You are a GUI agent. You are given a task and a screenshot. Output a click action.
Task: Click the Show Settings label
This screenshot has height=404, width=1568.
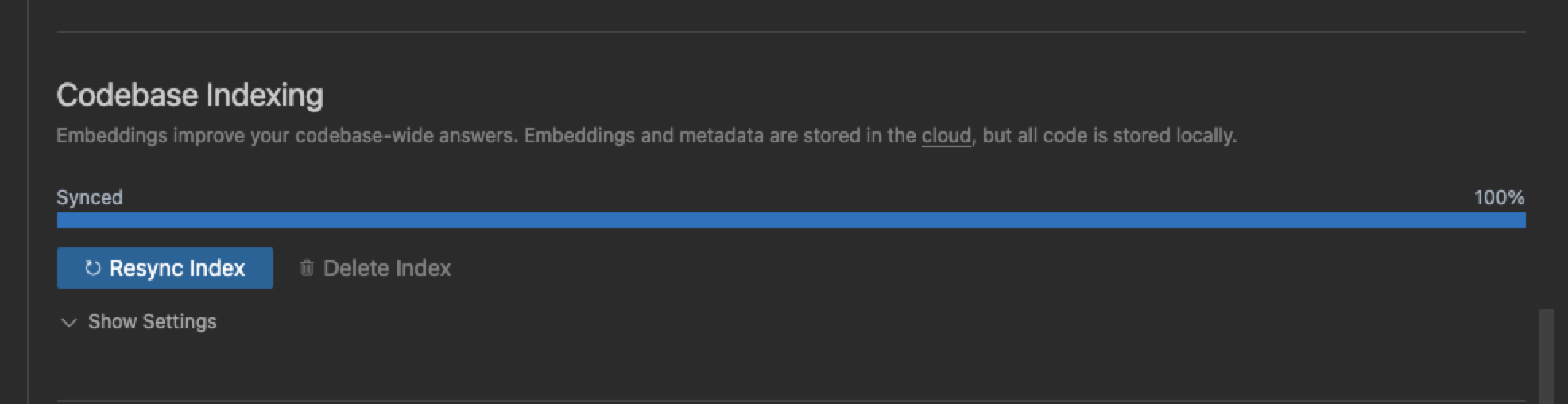pyautogui.click(x=152, y=321)
